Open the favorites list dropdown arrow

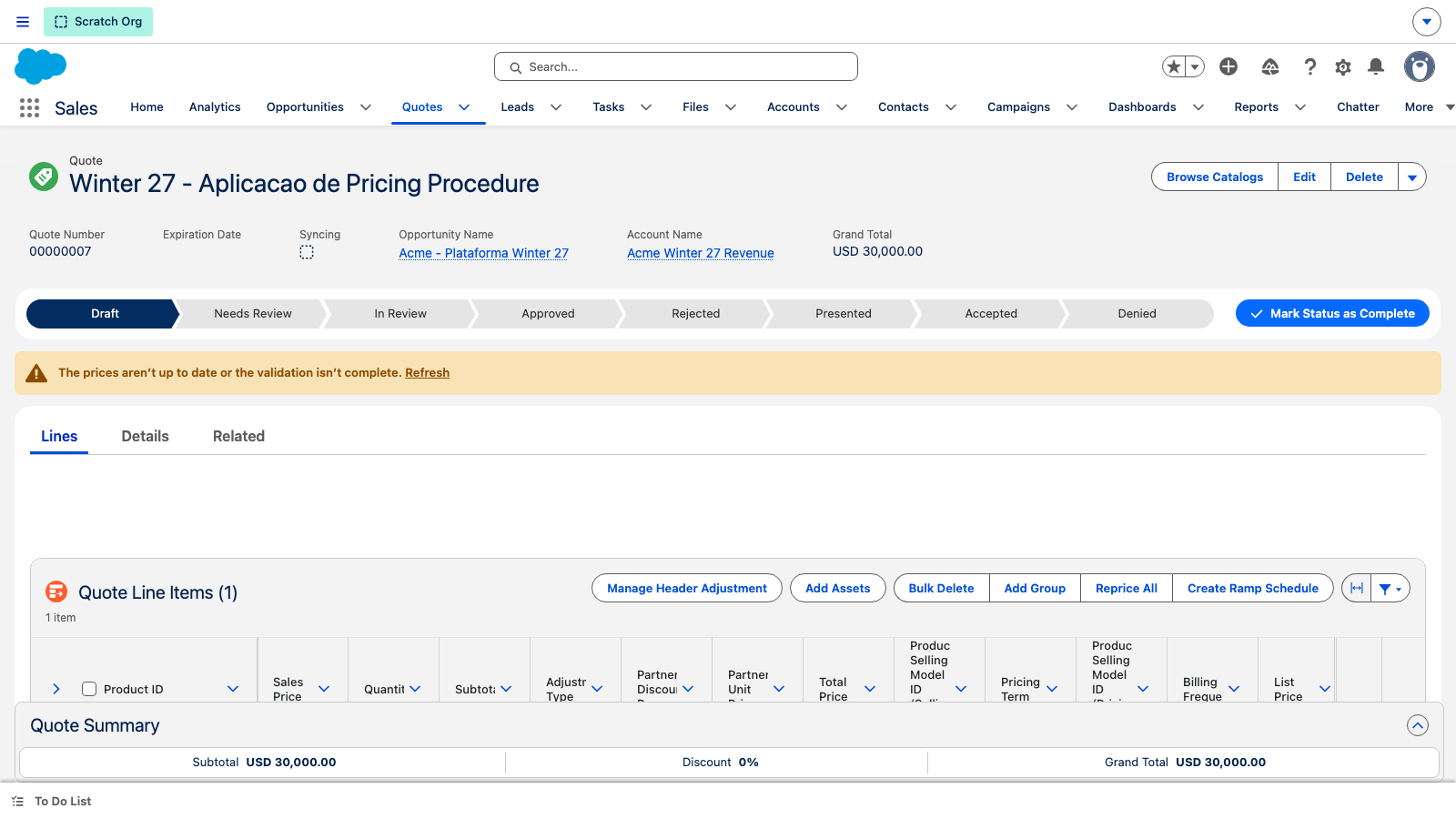1195,66
